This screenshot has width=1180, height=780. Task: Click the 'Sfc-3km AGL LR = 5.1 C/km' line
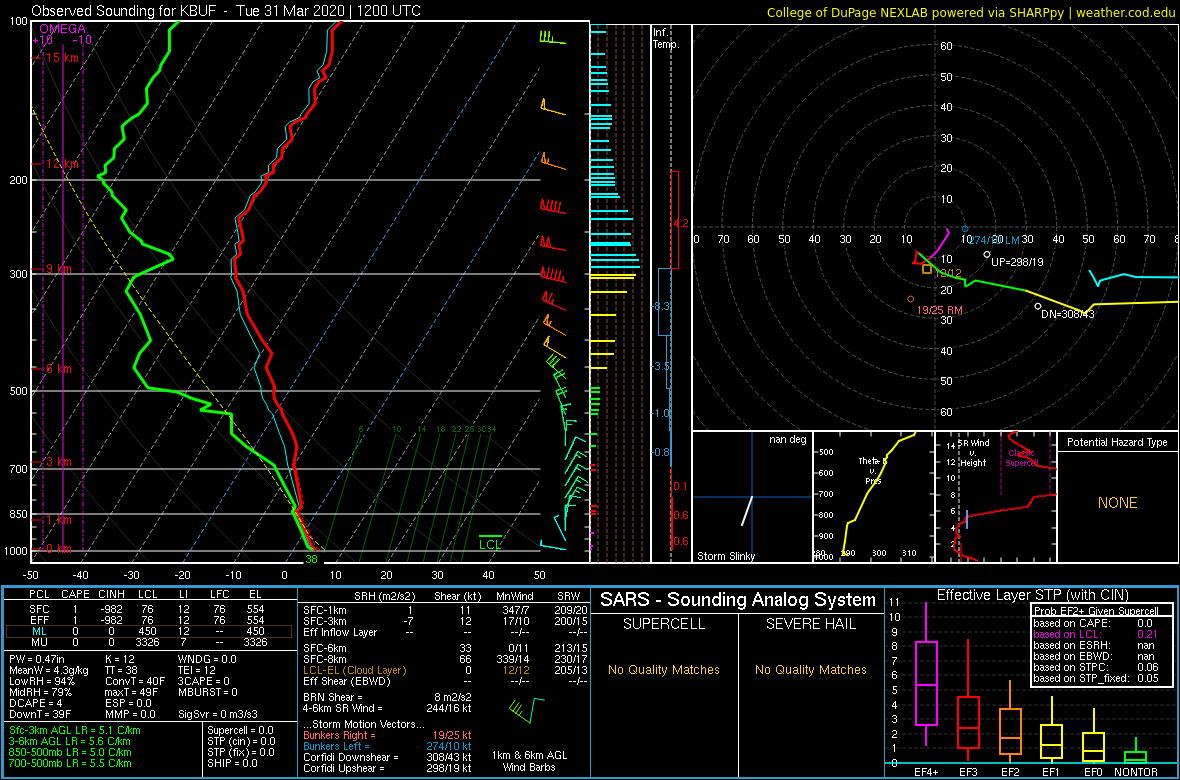(x=75, y=730)
